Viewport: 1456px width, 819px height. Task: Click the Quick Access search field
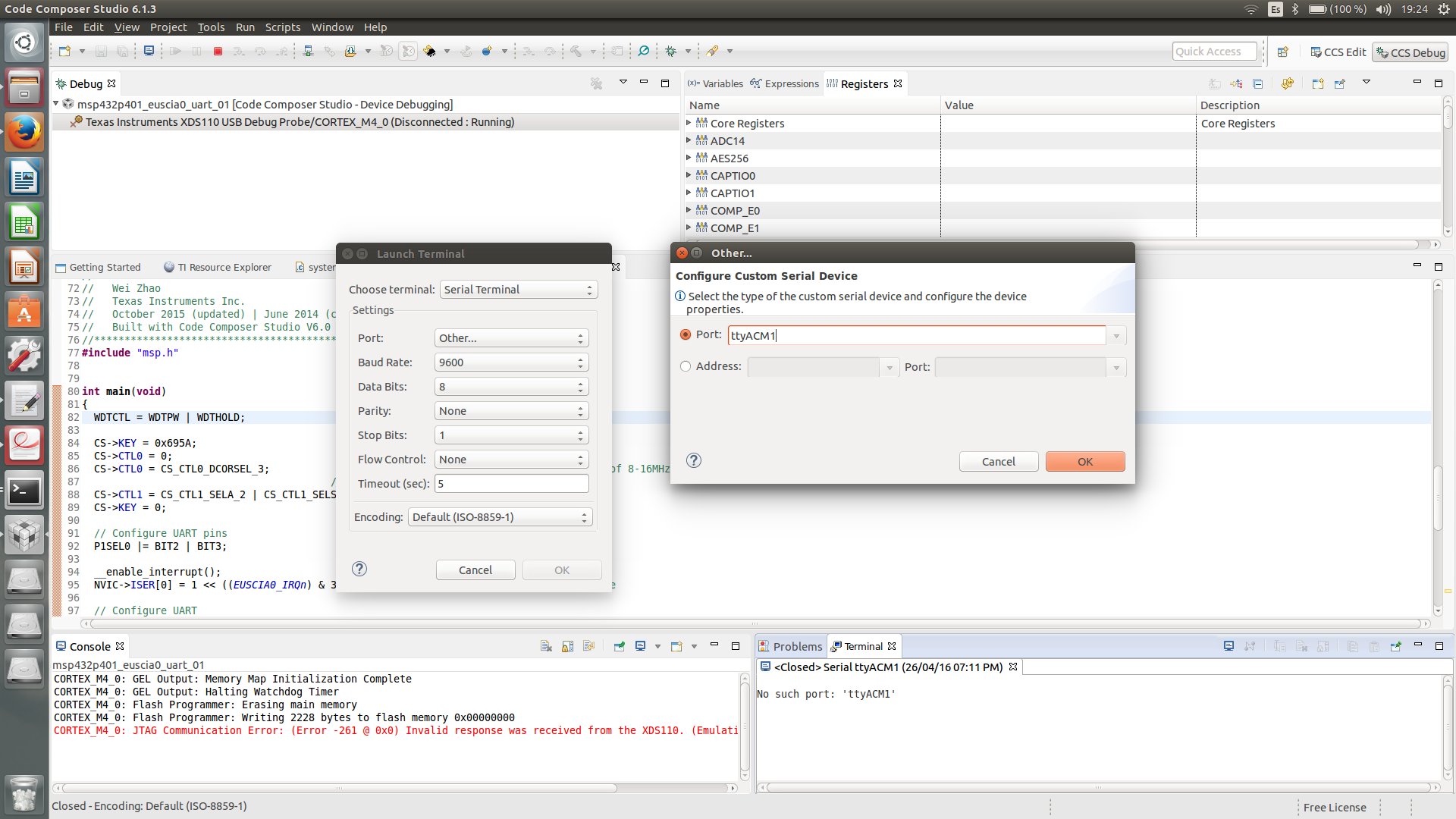point(1215,52)
